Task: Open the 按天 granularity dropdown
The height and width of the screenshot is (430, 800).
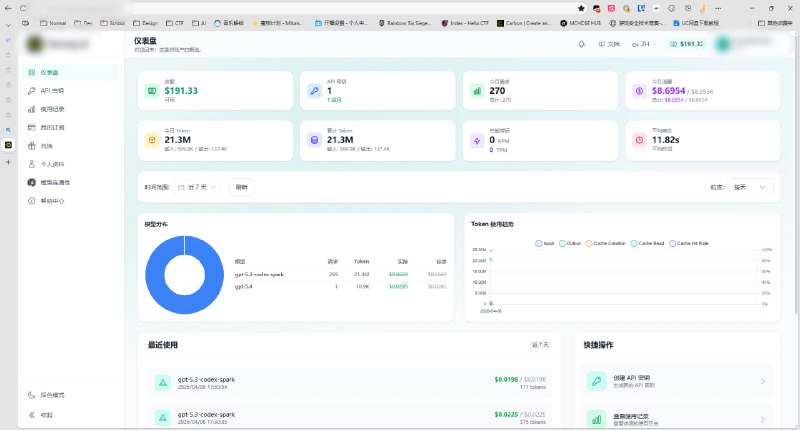Action: coord(750,187)
